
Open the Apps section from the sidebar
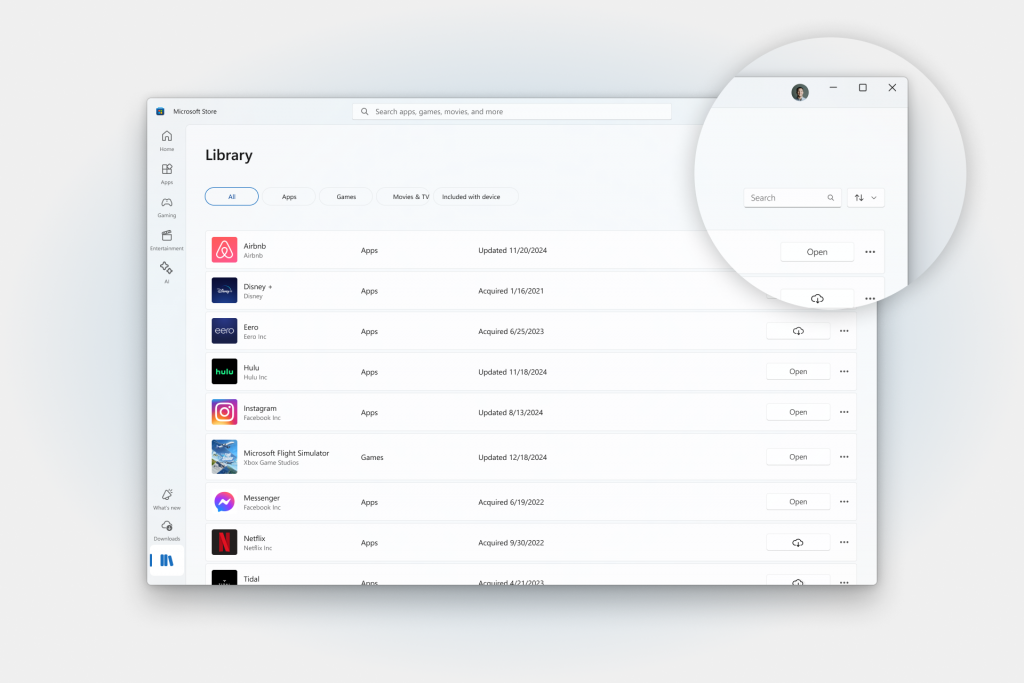(x=166, y=172)
